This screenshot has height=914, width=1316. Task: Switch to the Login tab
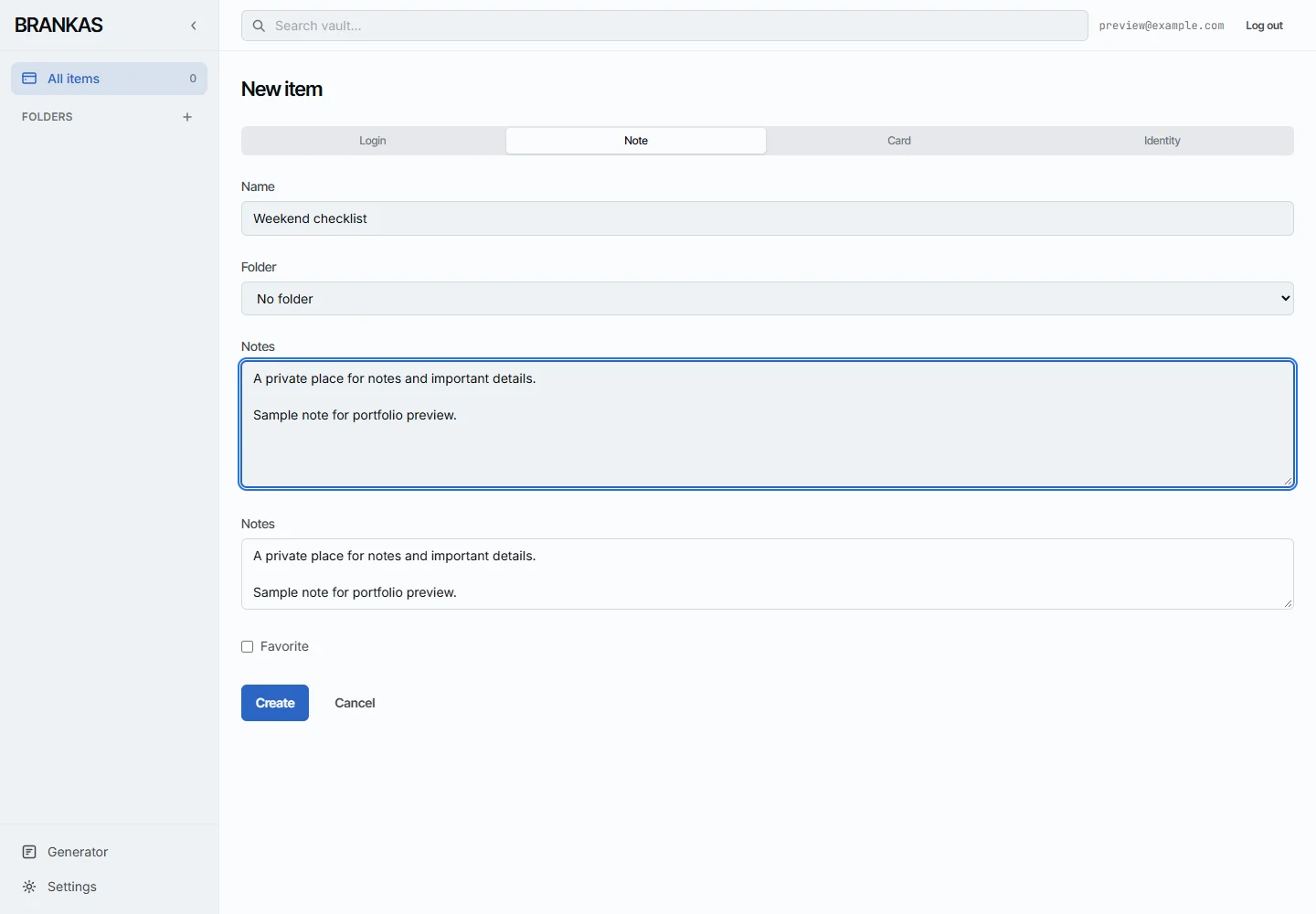[373, 141]
